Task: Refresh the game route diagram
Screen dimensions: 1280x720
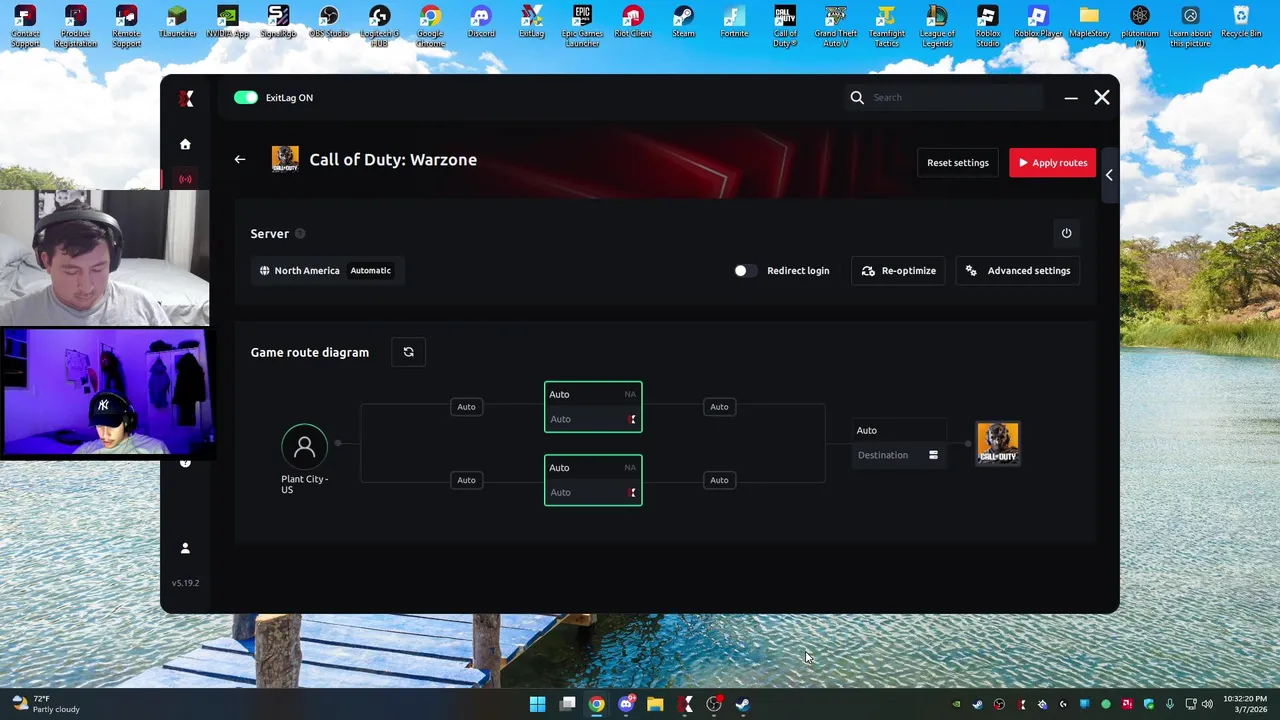Action: [x=408, y=352]
